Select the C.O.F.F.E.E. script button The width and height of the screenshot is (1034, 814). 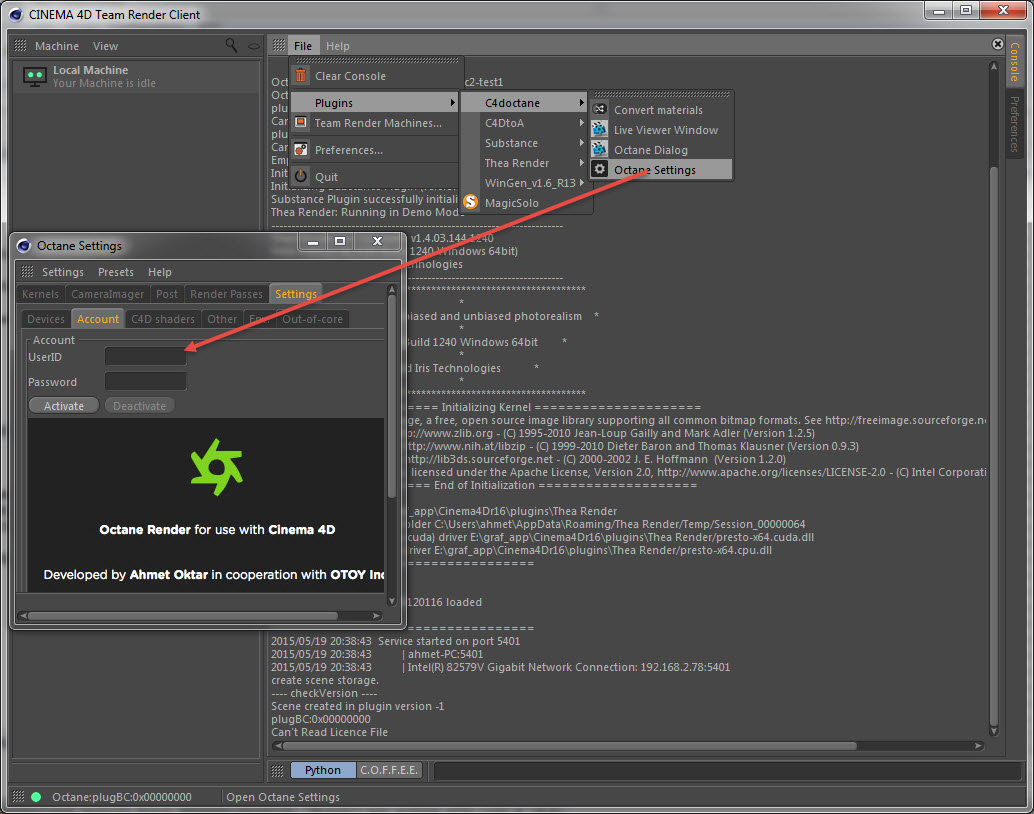pos(389,770)
